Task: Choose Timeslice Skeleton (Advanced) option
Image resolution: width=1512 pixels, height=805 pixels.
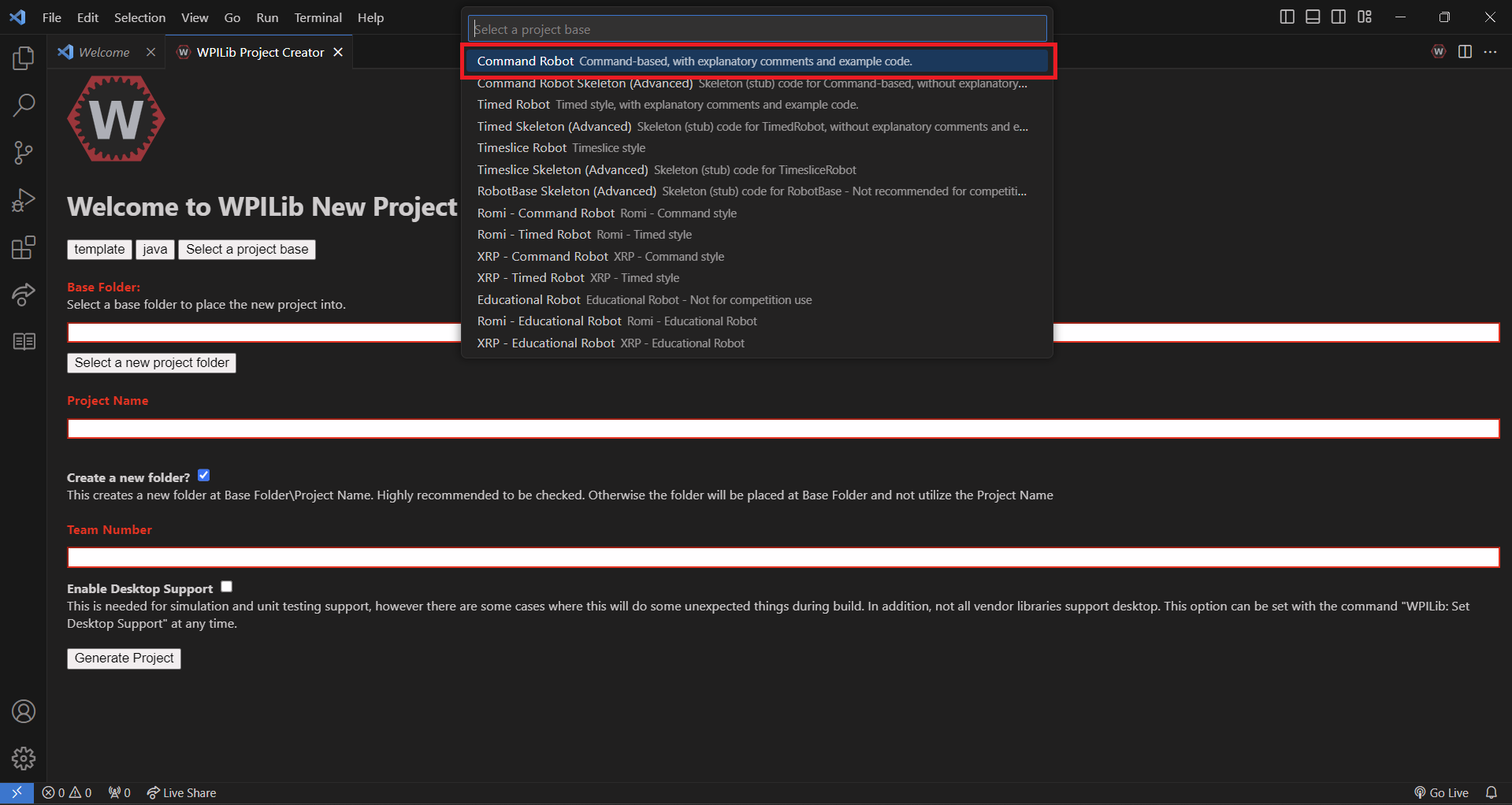Action: (x=757, y=170)
